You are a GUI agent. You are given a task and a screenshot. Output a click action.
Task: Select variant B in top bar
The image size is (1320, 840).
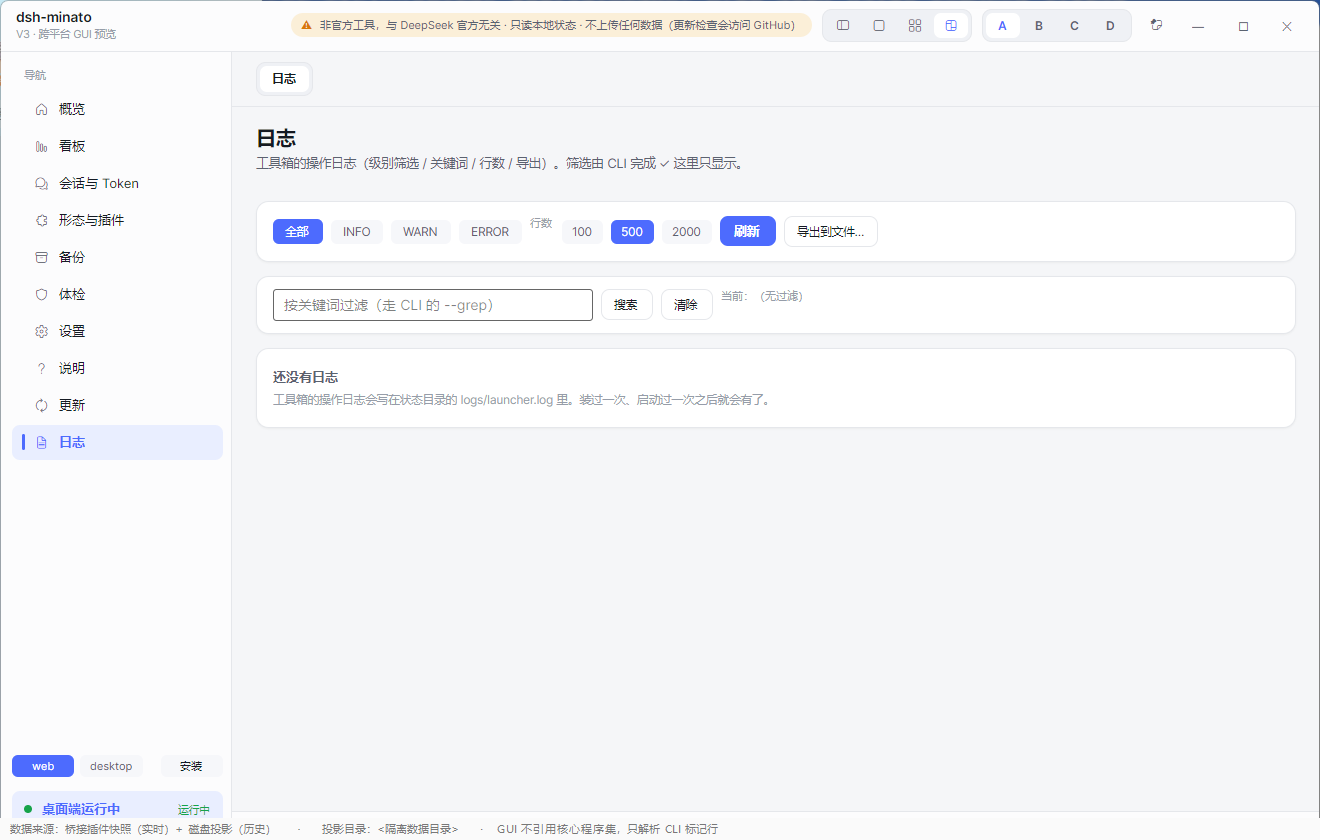coord(1039,26)
